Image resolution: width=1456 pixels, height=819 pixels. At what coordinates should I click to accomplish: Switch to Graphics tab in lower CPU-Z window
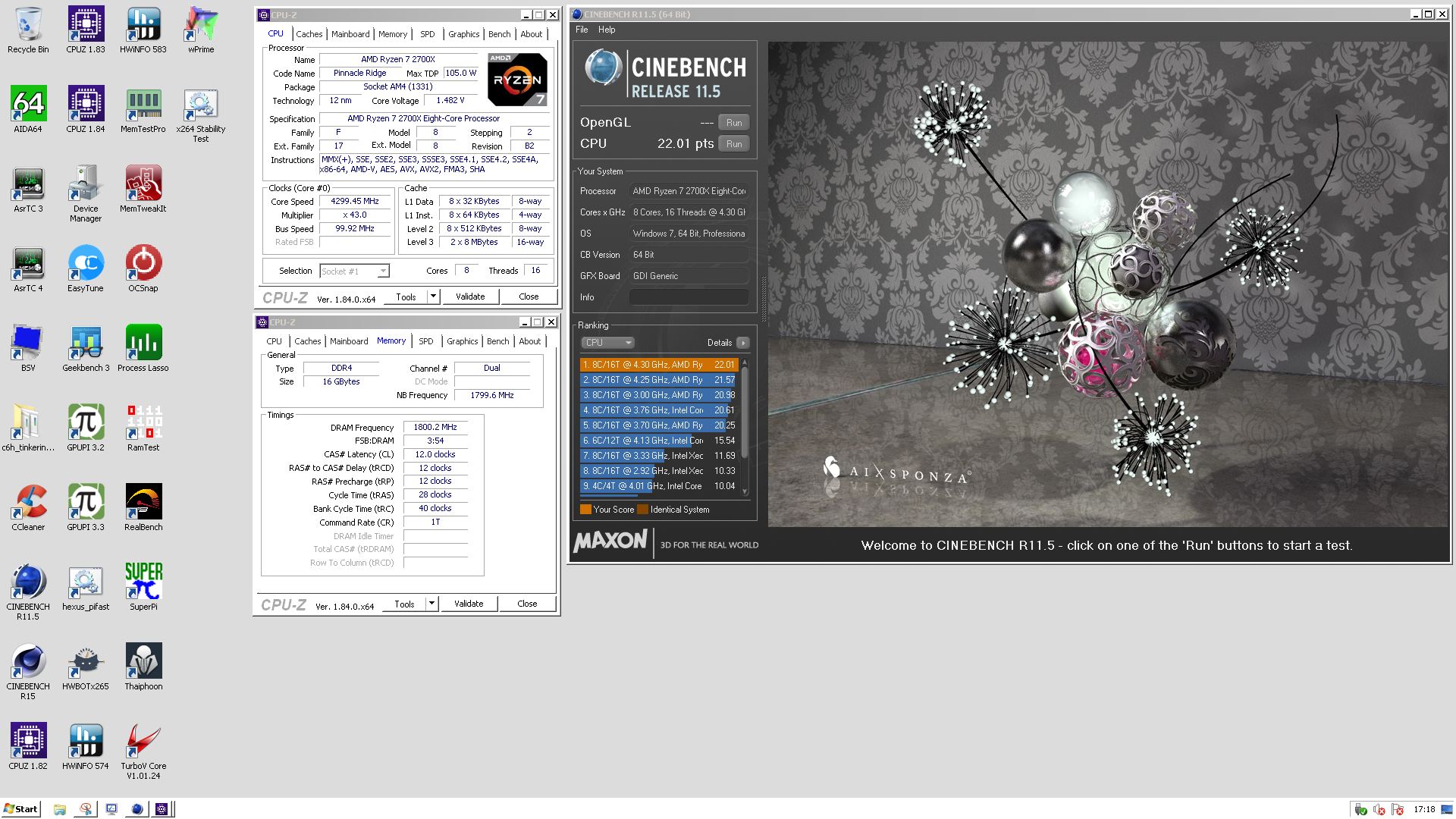(x=462, y=341)
